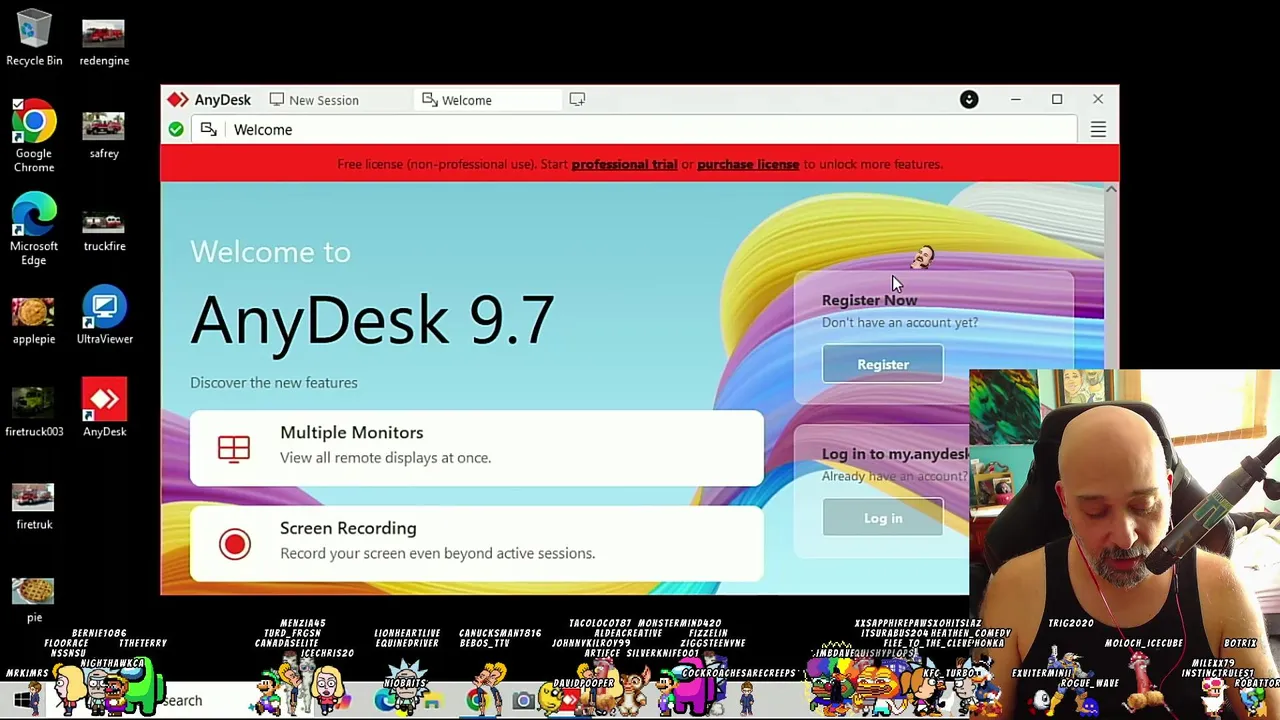The width and height of the screenshot is (1280, 720).
Task: Click the professional trial link
Action: click(624, 164)
